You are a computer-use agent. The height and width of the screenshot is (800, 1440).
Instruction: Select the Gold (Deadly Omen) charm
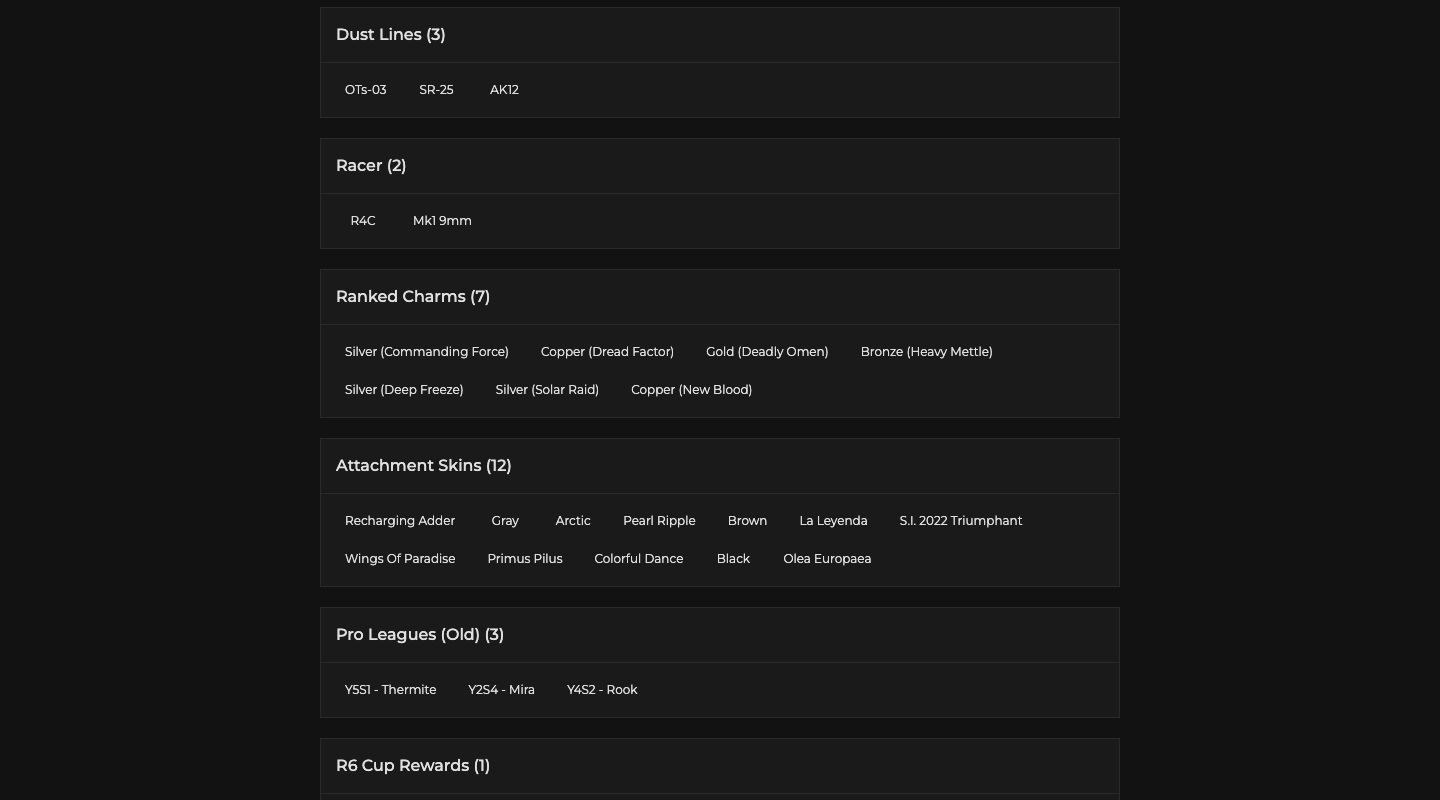tap(767, 352)
